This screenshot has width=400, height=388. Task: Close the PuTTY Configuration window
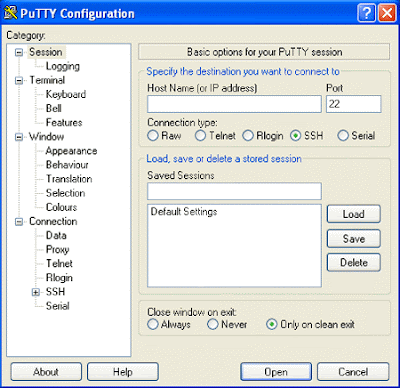pos(387,13)
